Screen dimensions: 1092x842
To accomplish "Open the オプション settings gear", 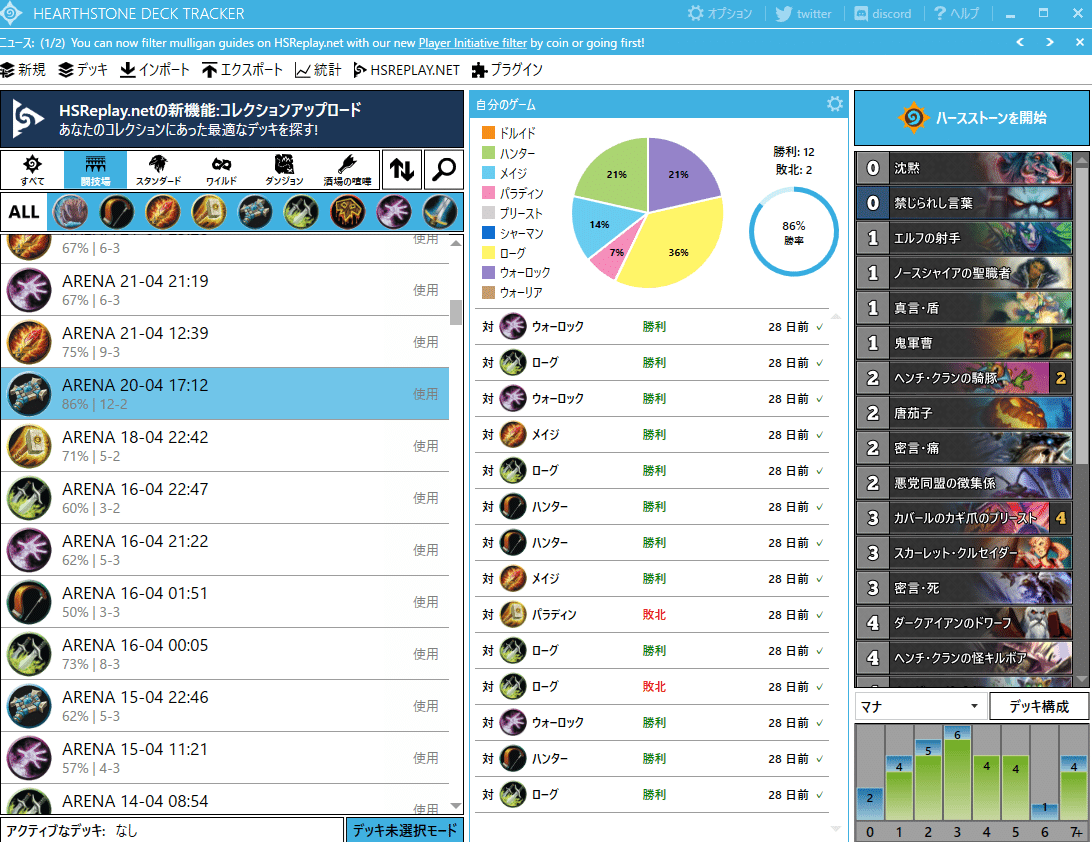I will coord(719,13).
